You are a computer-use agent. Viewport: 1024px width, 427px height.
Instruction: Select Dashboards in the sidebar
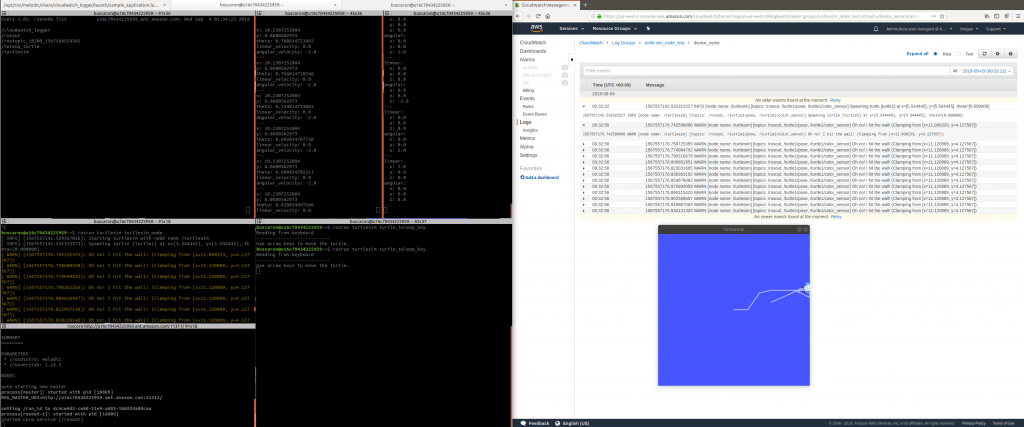tap(534, 52)
